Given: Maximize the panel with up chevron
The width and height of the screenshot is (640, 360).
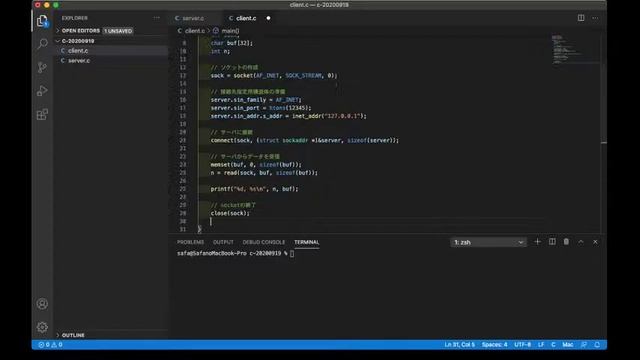Looking at the screenshot, I should pyautogui.click(x=581, y=242).
